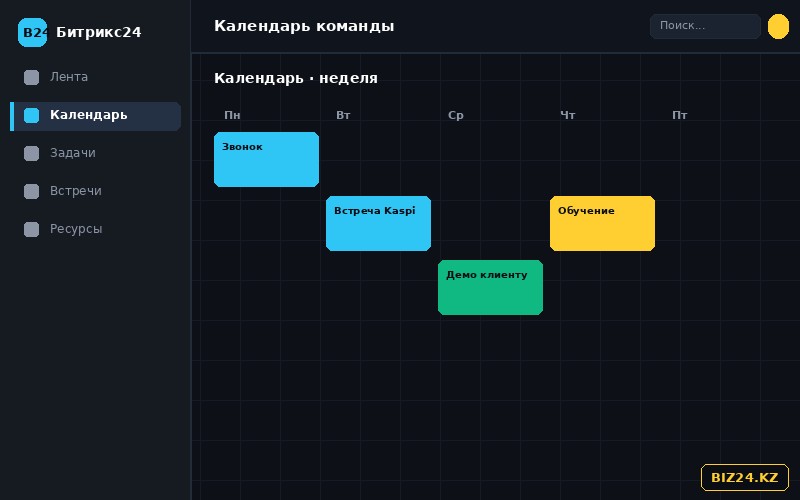Click the Лента sidebar icon
The width and height of the screenshot is (800, 500).
point(32,77)
